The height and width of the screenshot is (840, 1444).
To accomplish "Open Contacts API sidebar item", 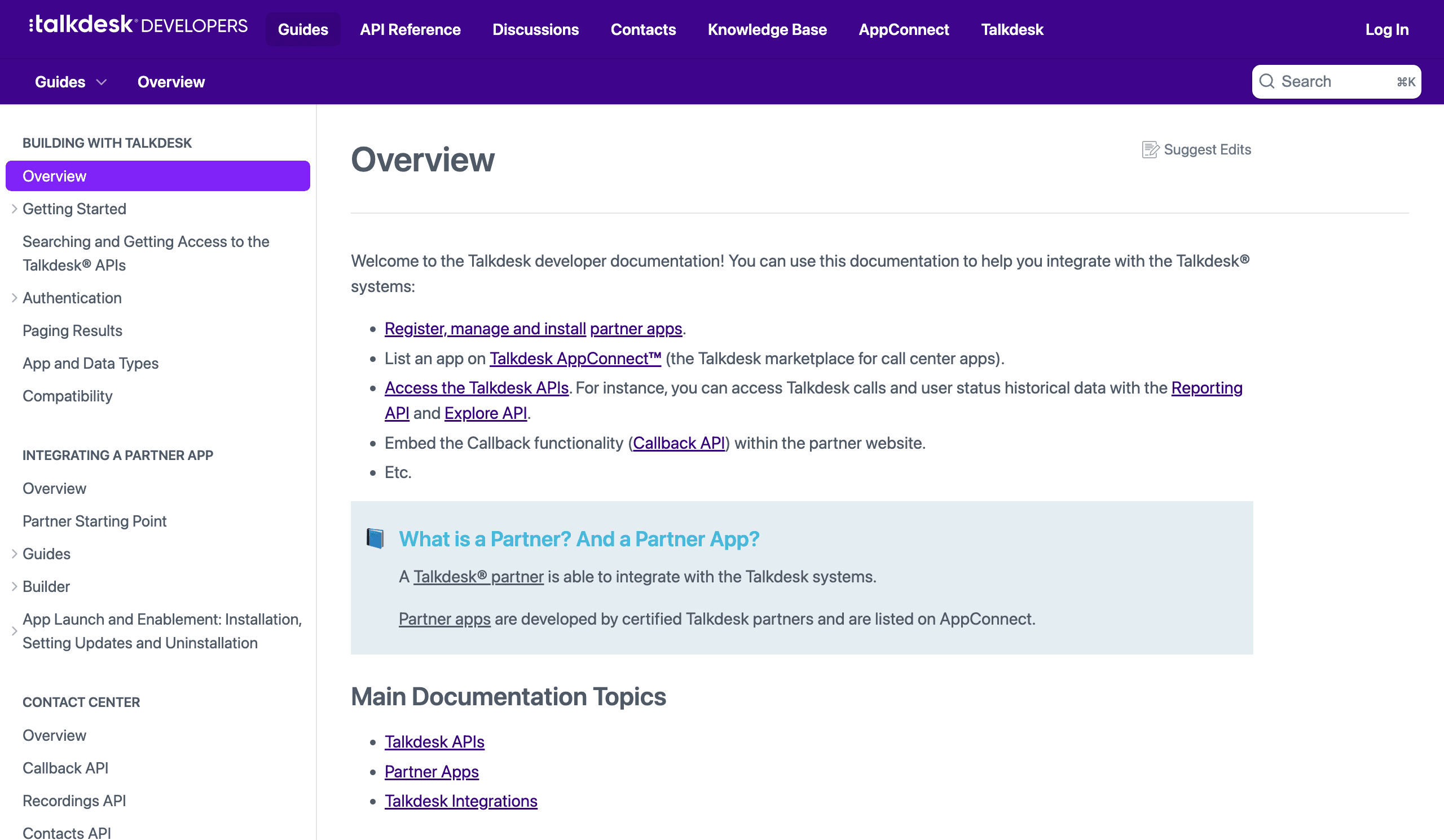I will pos(67,833).
